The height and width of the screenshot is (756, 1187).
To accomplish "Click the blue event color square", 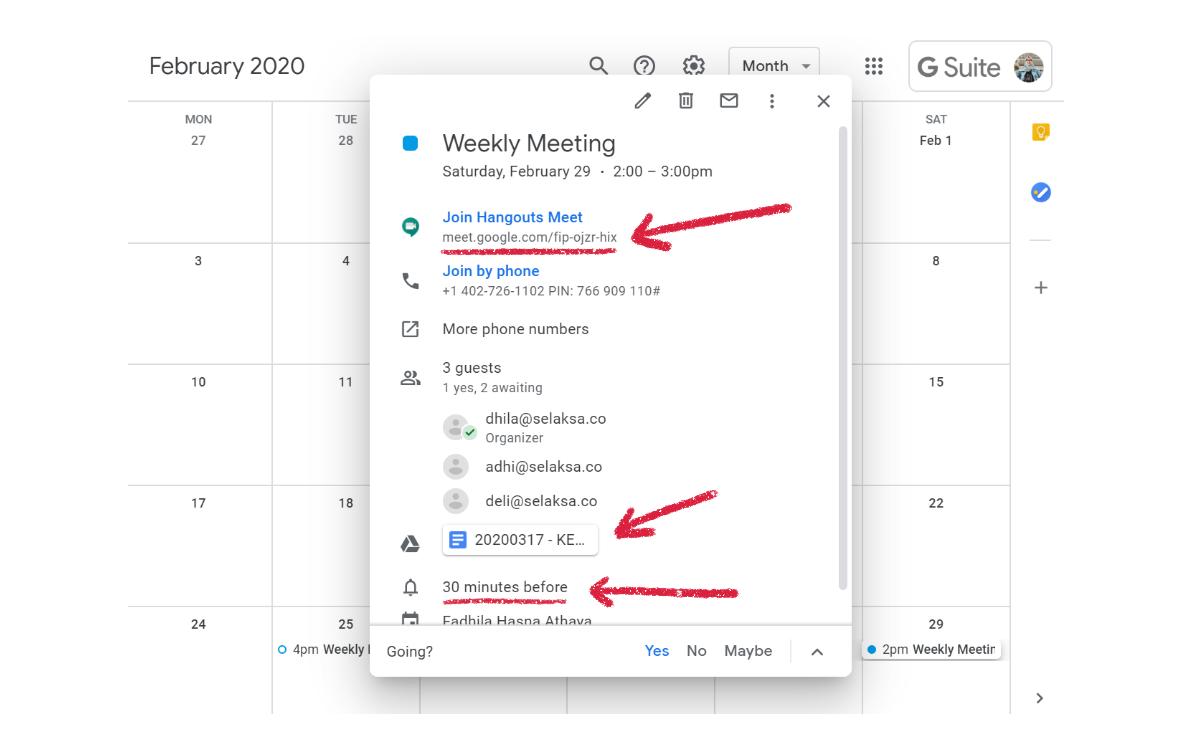I will point(410,143).
